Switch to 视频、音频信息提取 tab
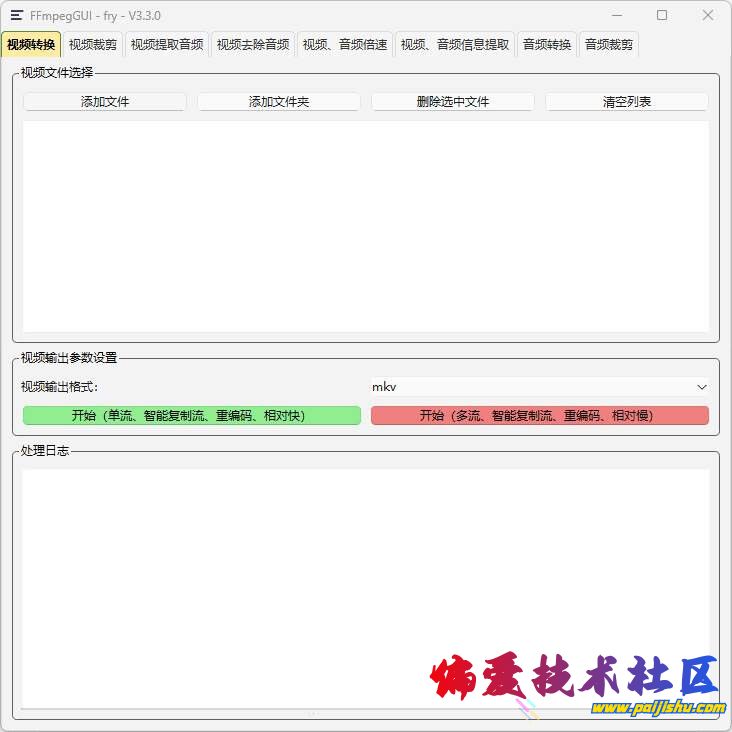 tap(455, 45)
